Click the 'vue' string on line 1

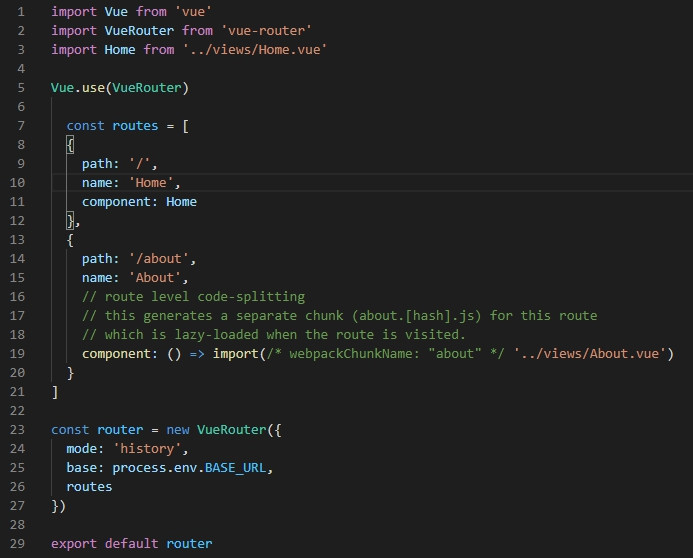point(194,11)
